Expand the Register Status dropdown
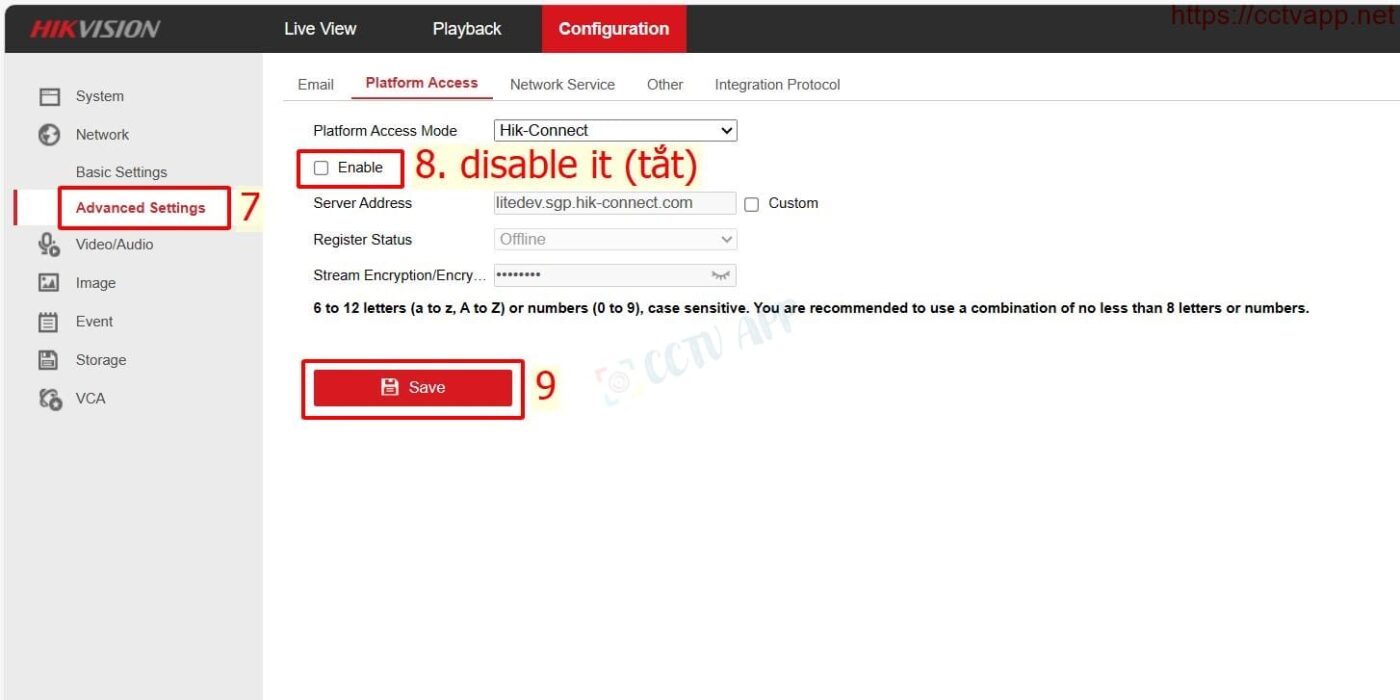The width and height of the screenshot is (1400, 700). coord(615,239)
